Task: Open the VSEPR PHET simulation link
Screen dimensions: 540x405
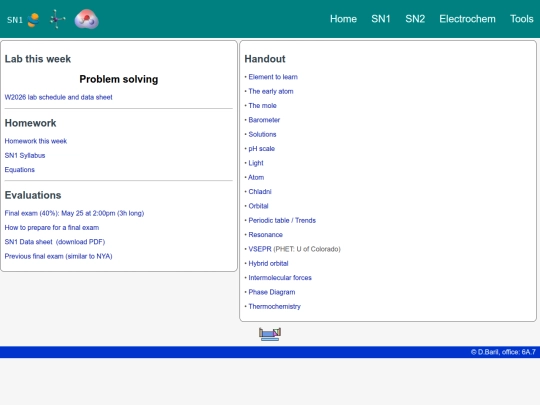Action: 260,249
